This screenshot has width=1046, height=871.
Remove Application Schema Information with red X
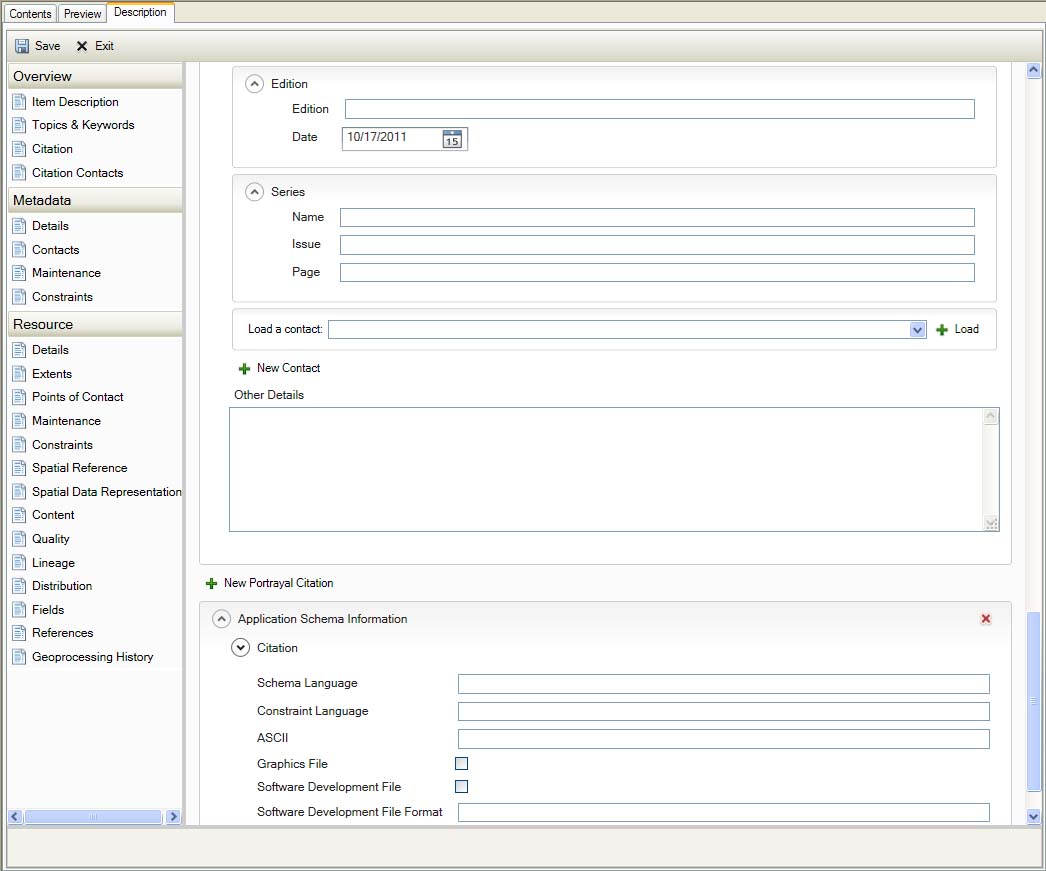point(986,619)
